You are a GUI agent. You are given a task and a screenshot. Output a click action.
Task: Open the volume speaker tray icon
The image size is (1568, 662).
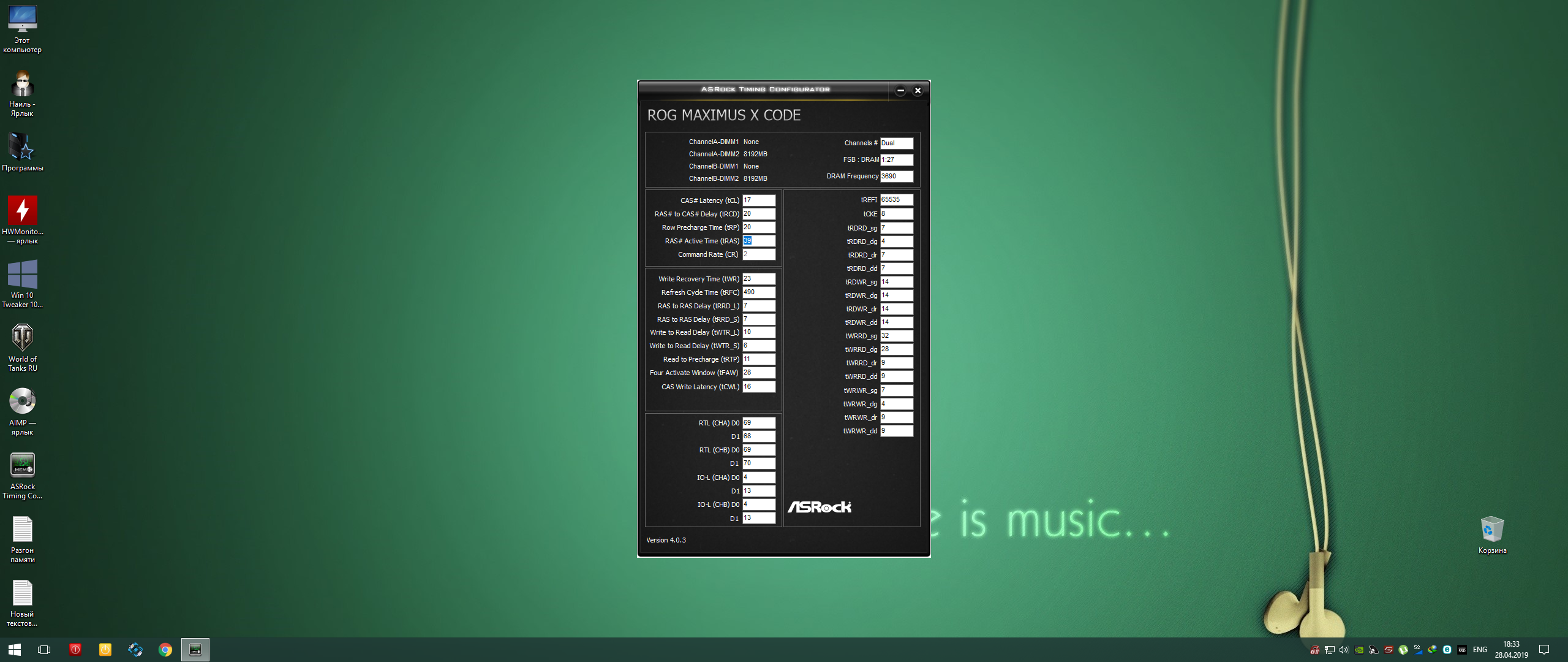click(1344, 650)
